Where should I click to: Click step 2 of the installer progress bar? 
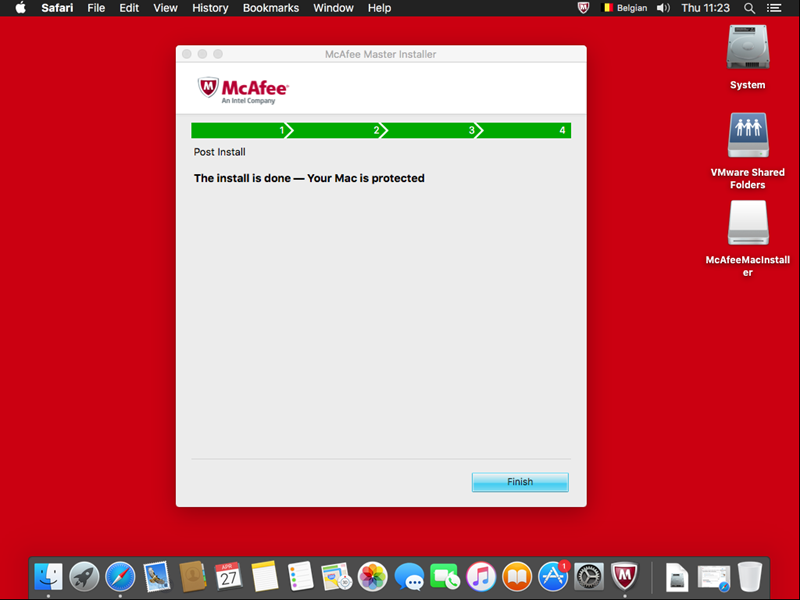[335, 130]
